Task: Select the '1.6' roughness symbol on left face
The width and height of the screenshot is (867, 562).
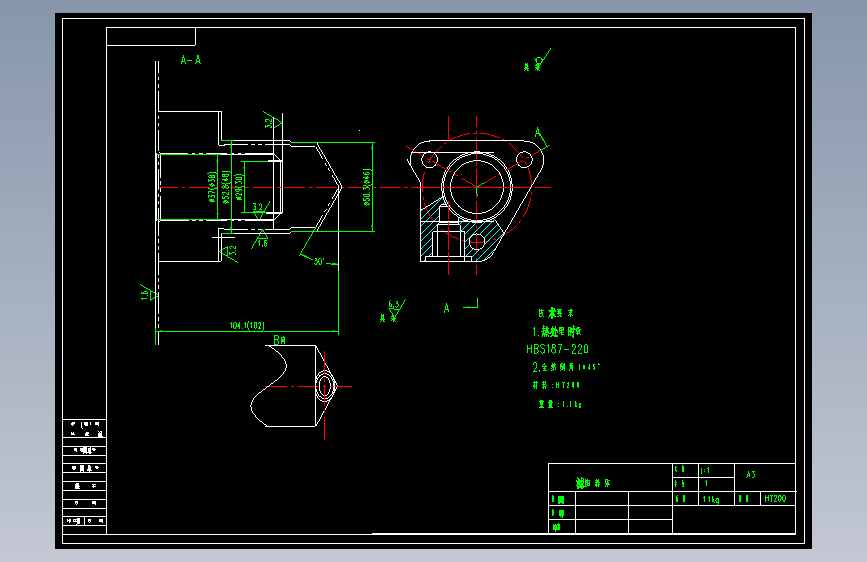Action: point(147,293)
